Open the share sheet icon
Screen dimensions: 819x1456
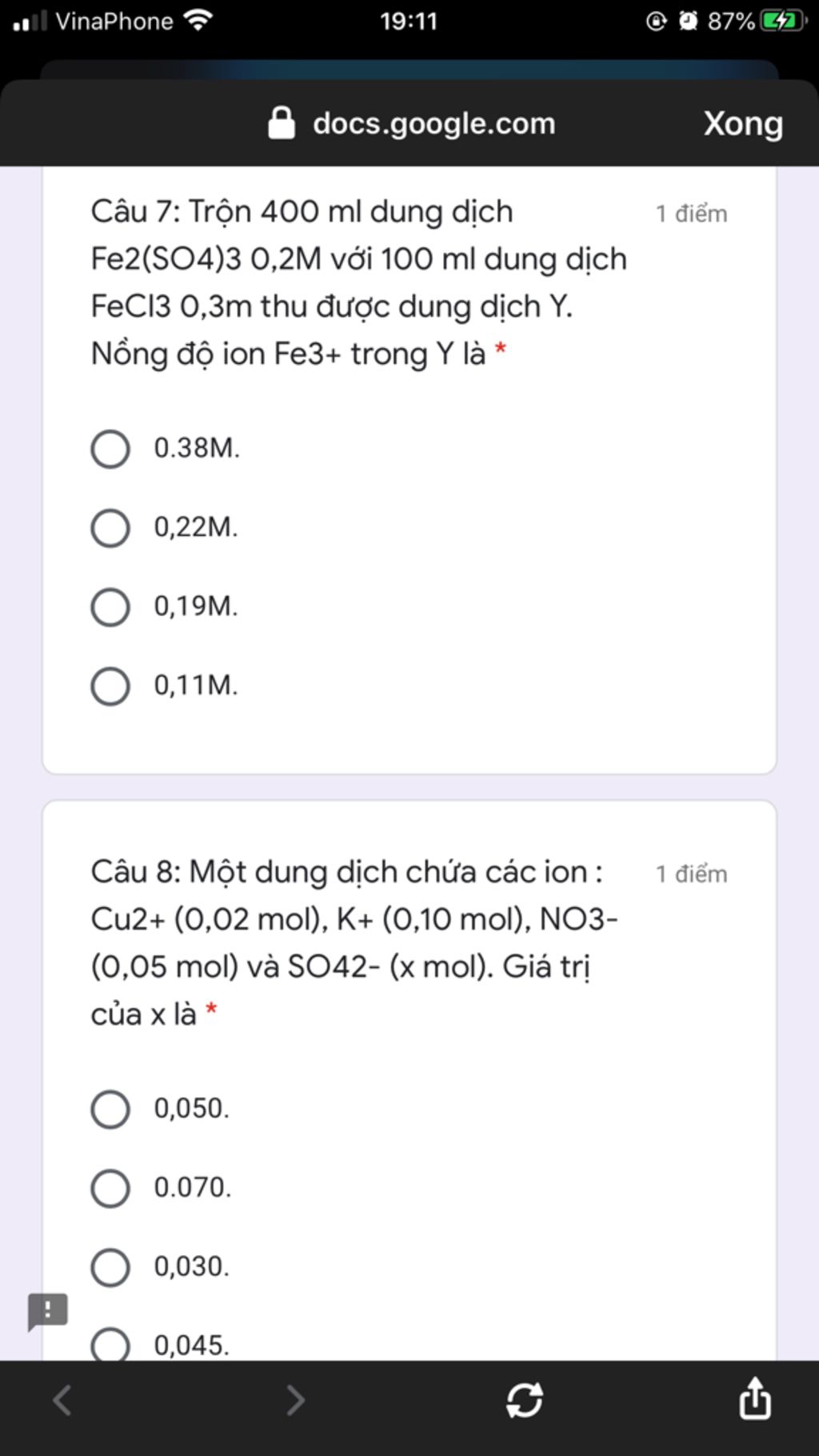(x=755, y=1397)
